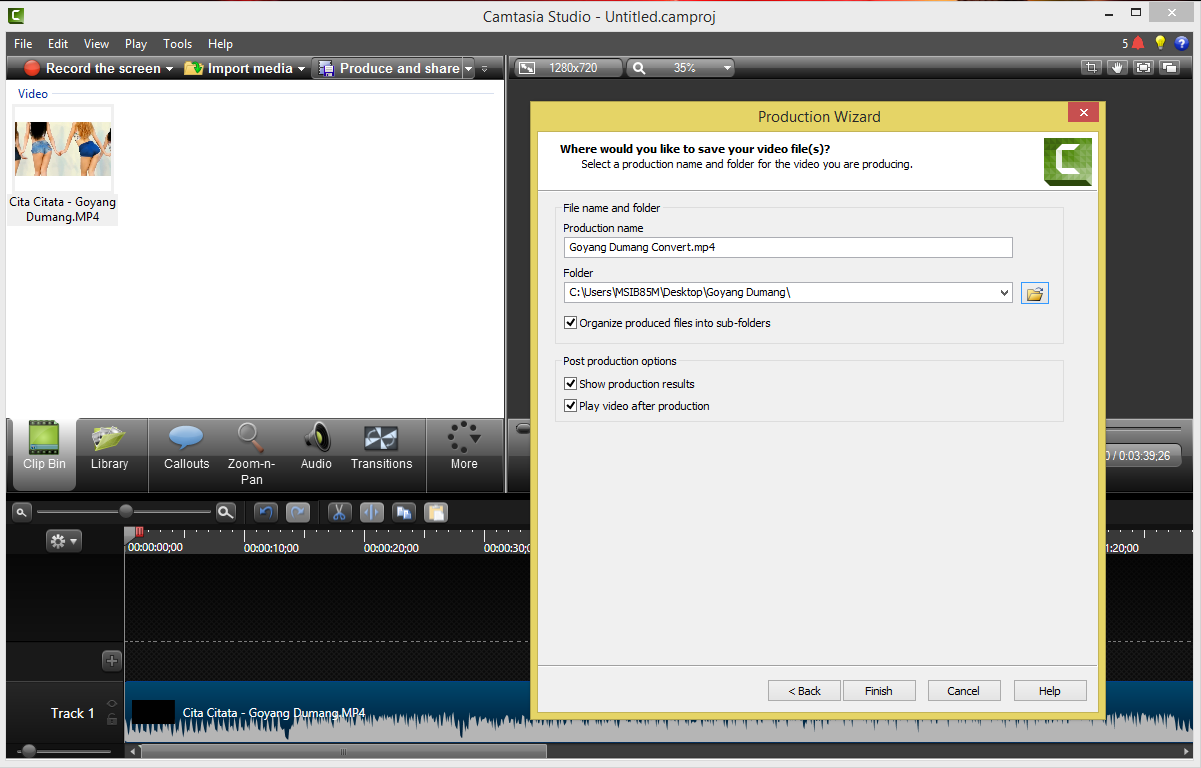
Task: Open the Tools menu
Action: (x=178, y=44)
